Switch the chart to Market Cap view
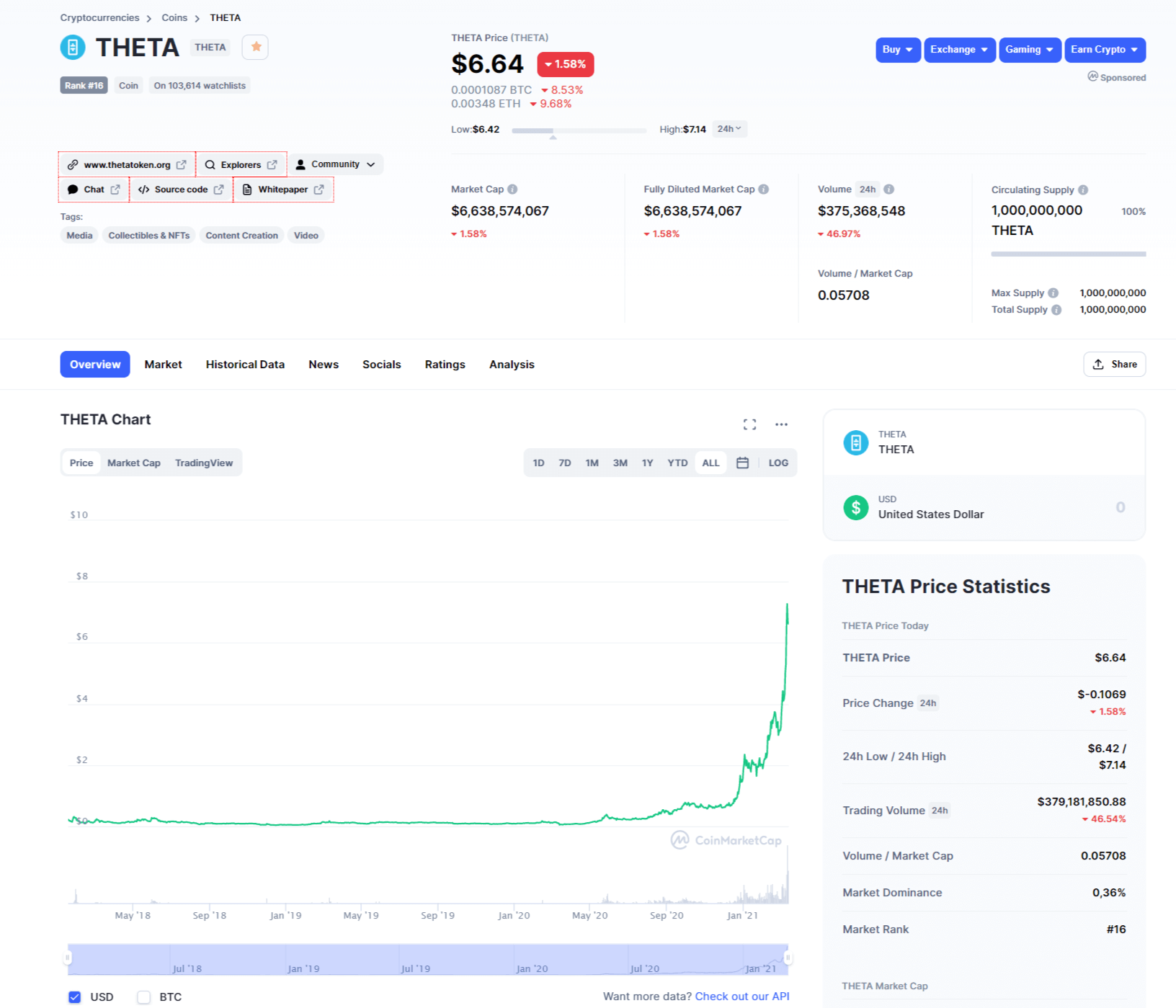 coord(134,463)
